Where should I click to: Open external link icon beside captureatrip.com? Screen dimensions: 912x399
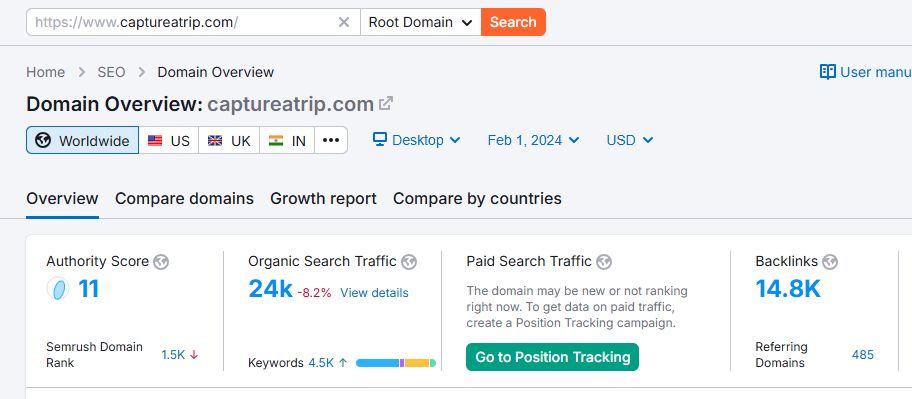386,104
